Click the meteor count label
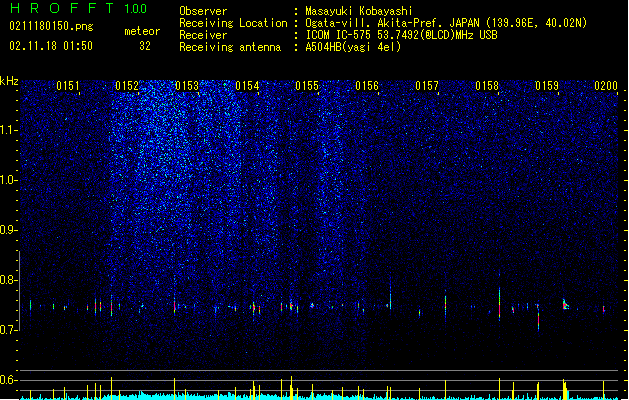This screenshot has height=400, width=629. pyautogui.click(x=142, y=31)
